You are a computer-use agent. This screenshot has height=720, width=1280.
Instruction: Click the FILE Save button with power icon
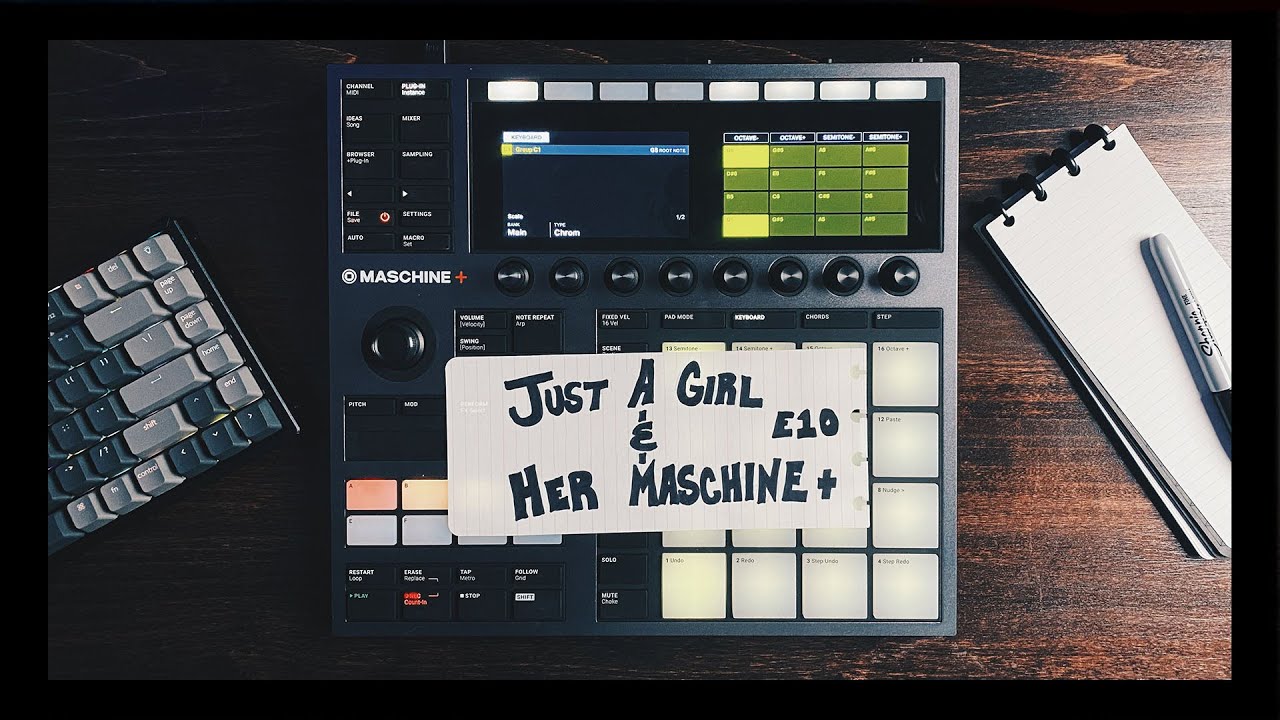tap(368, 217)
